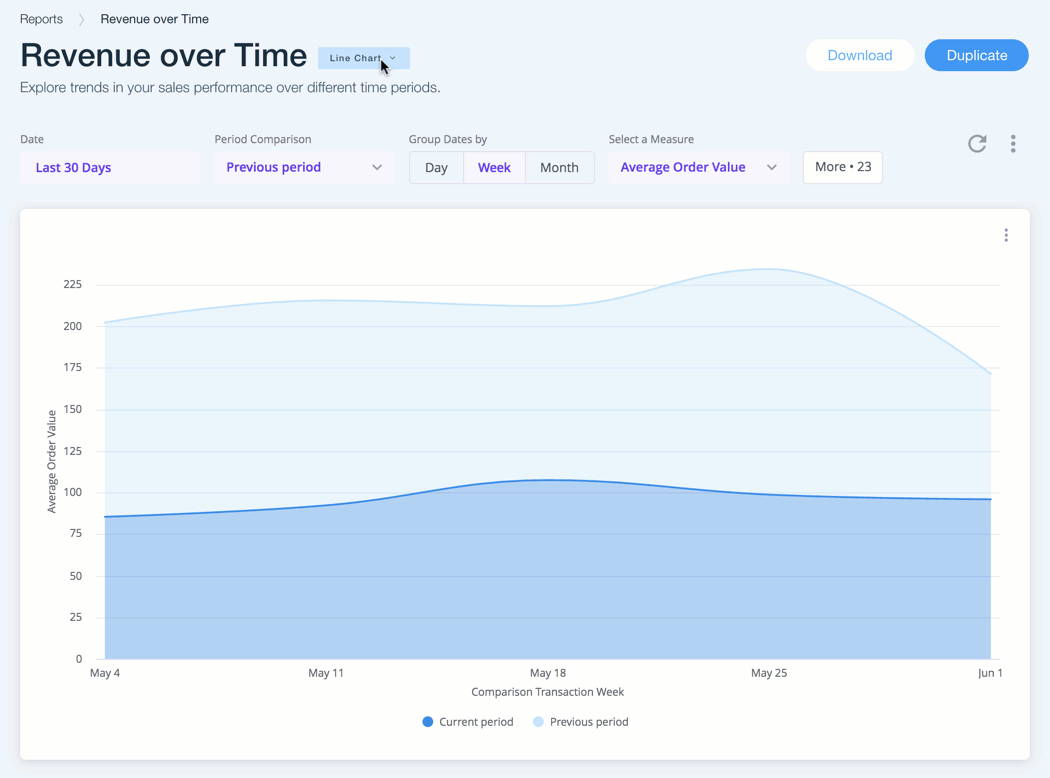1050x778 pixels.
Task: Click the May 11 x-axis label
Action: [326, 673]
